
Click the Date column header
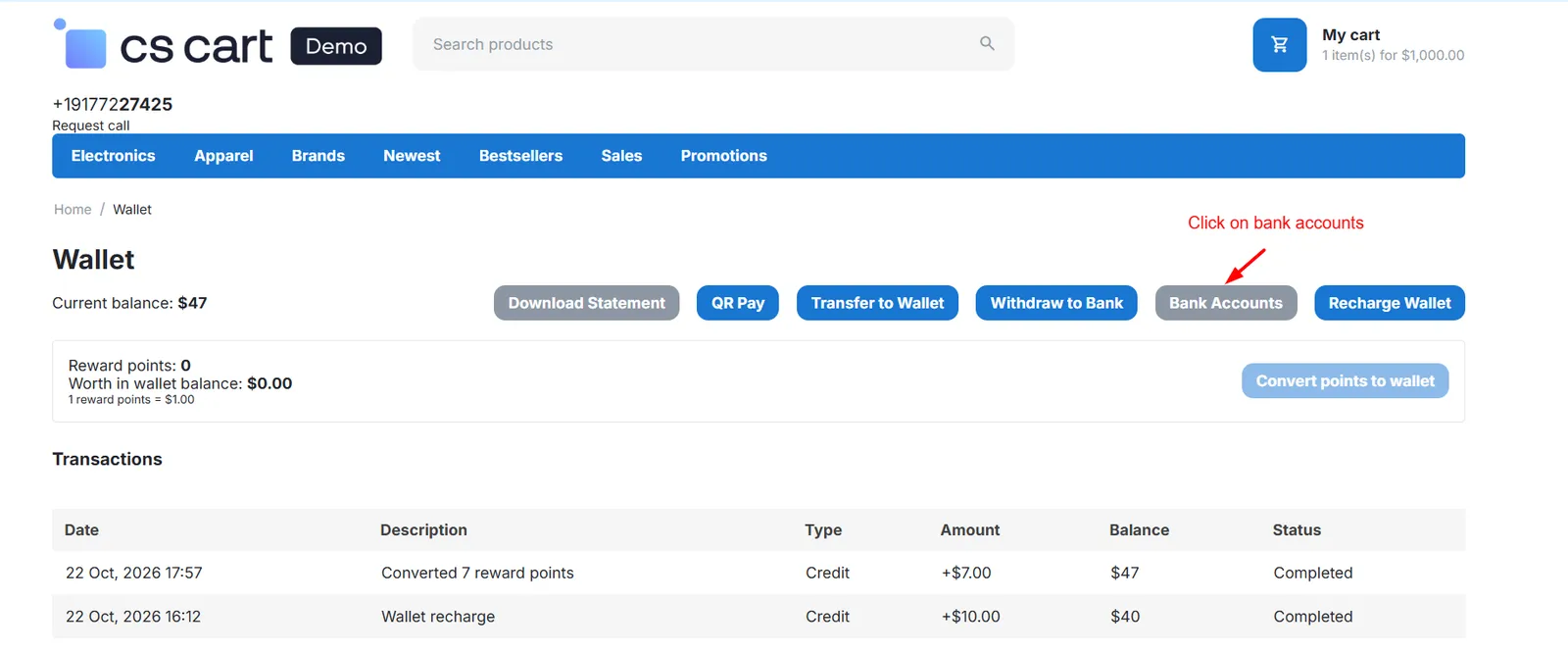click(81, 530)
